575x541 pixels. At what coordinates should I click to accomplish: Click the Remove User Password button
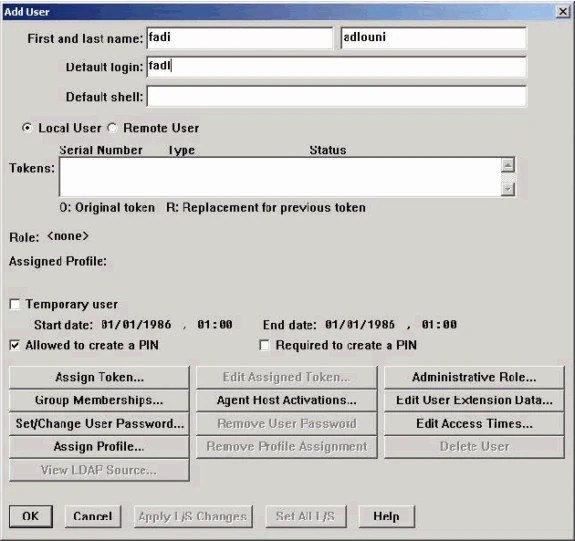point(286,424)
